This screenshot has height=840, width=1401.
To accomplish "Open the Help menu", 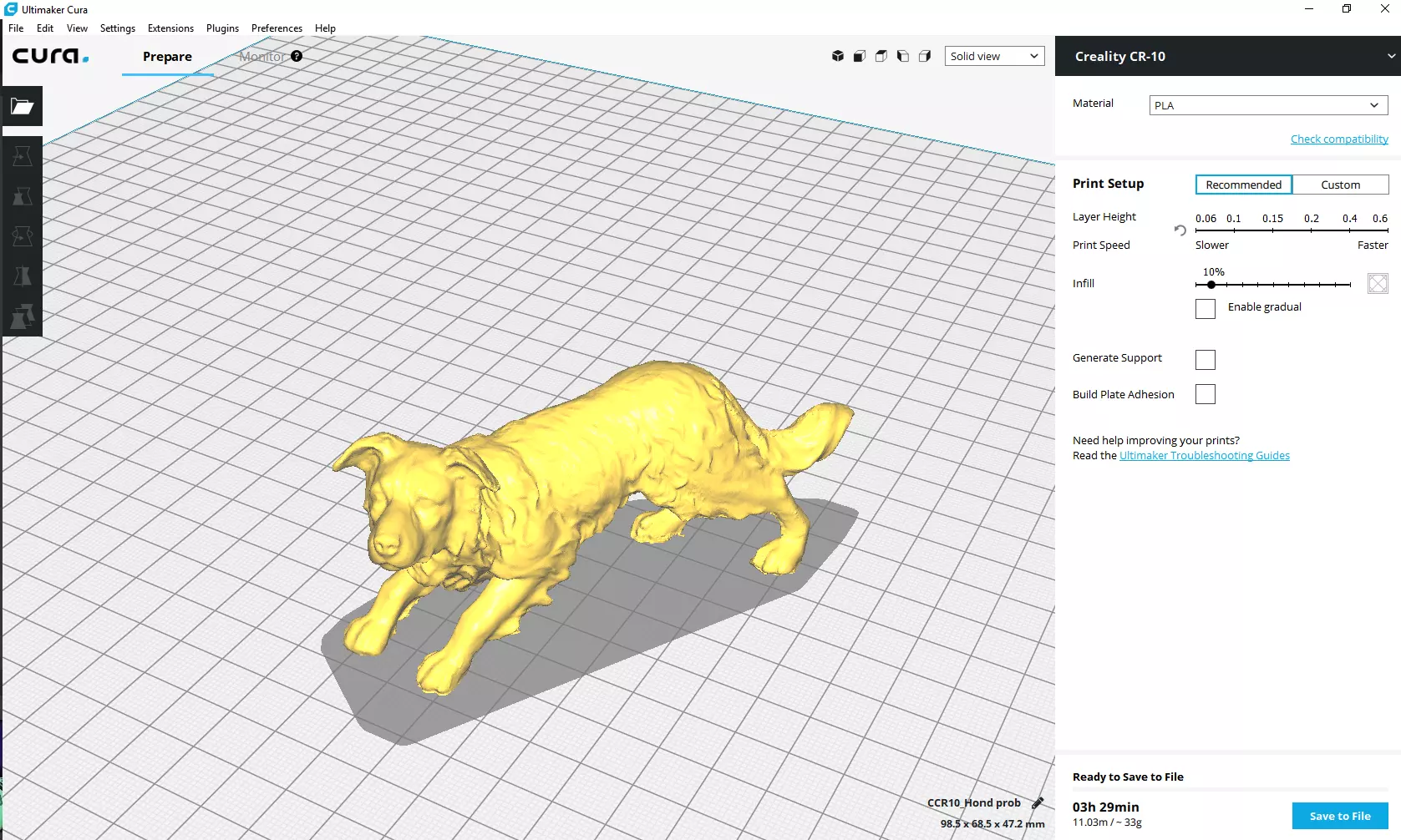I will click(x=325, y=28).
